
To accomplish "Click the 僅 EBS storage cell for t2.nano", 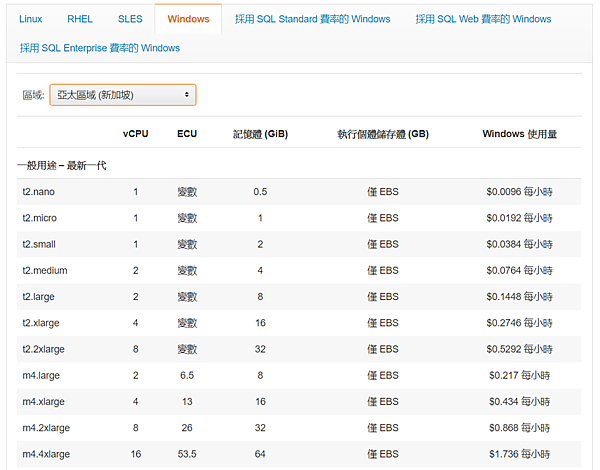I will pyautogui.click(x=383, y=192).
